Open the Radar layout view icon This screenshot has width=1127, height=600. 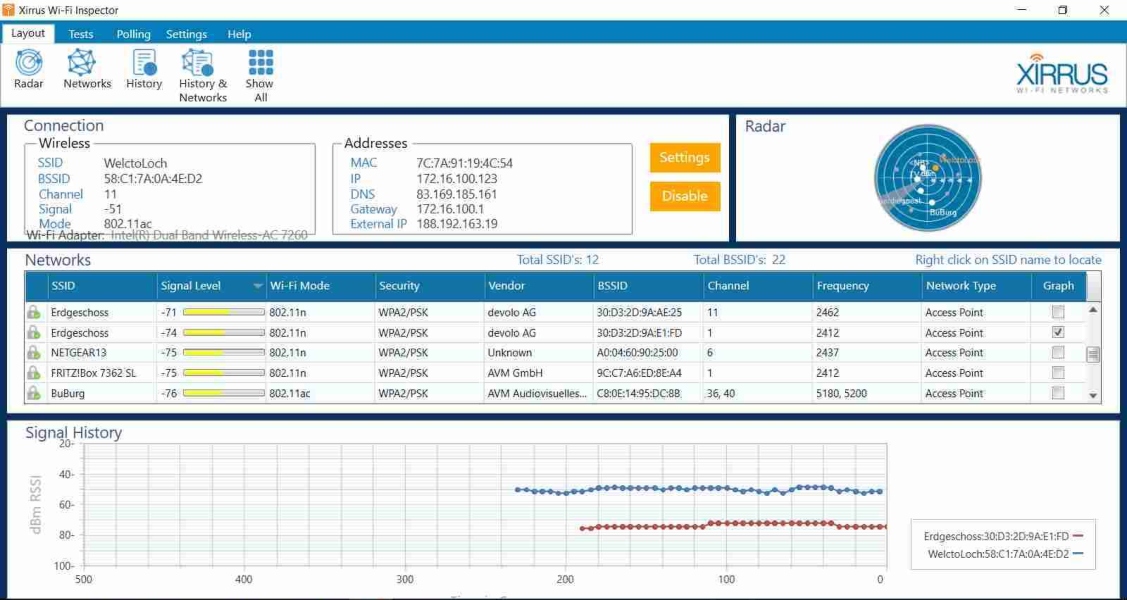[x=29, y=63]
